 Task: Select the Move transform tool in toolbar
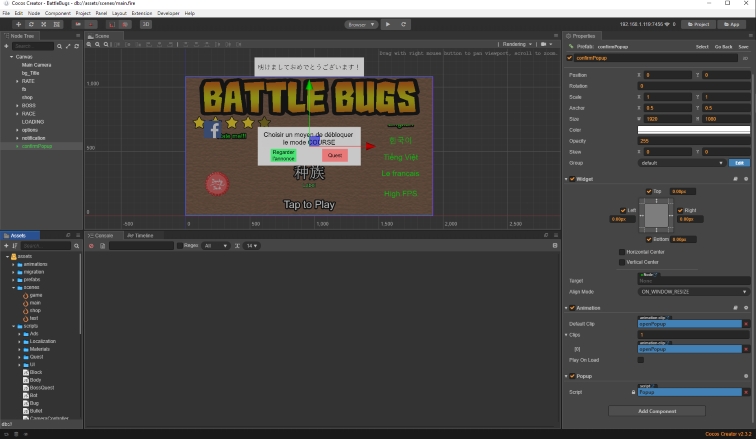click(18, 24)
